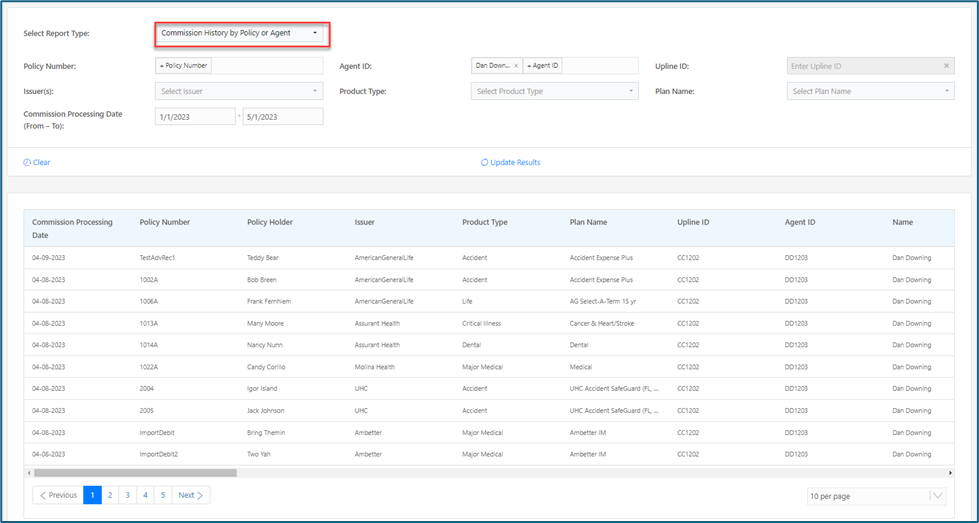Click the scrollbar right arrow
Viewport: 979px width, 523px height.
coord(950,473)
